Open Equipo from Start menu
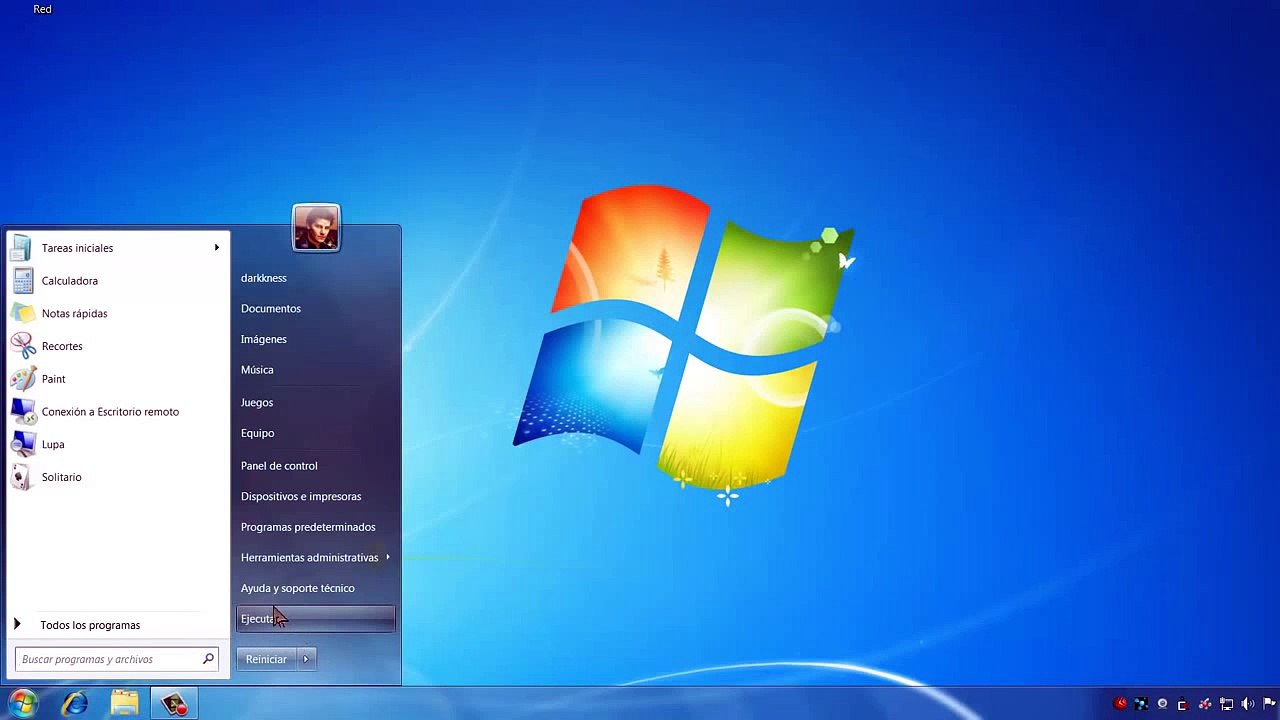1280x720 pixels. [x=258, y=433]
